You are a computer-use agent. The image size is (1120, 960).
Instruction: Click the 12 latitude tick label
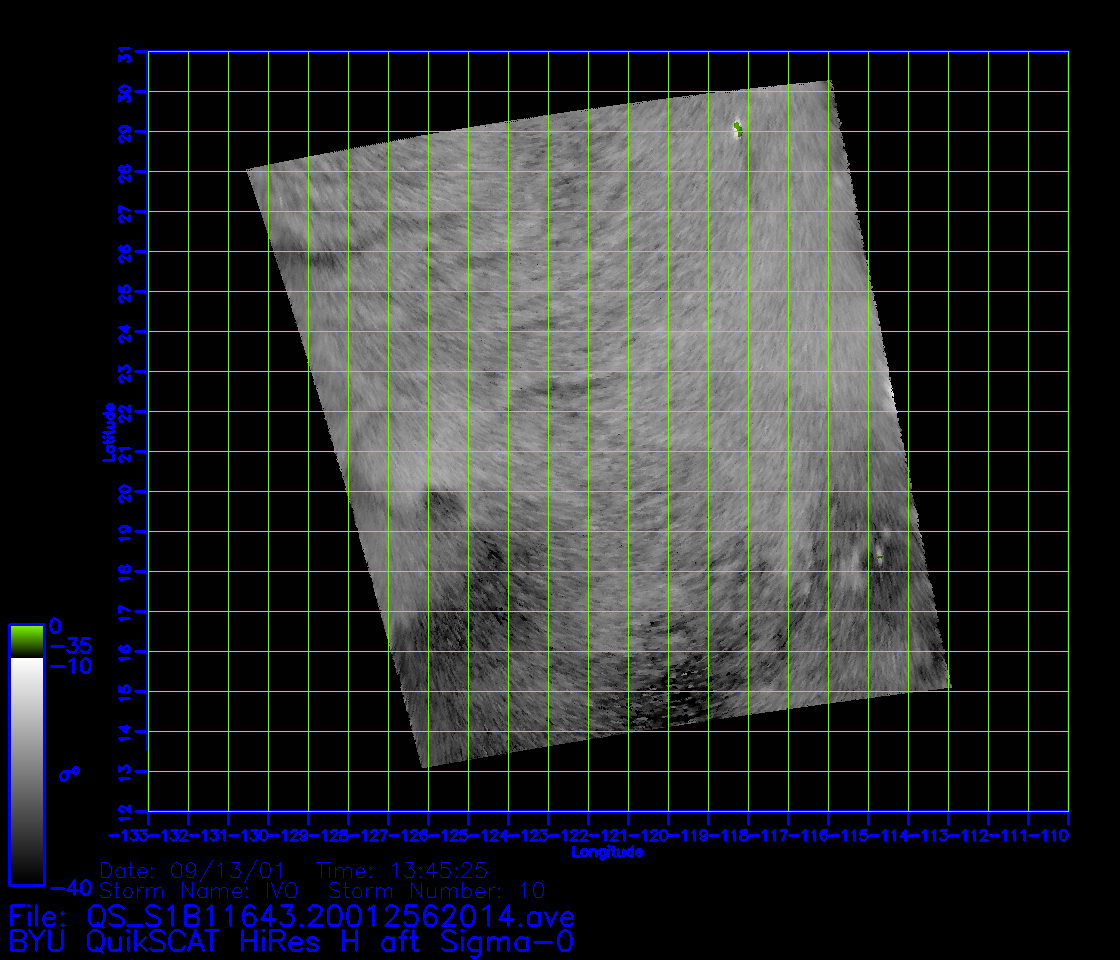[x=125, y=812]
